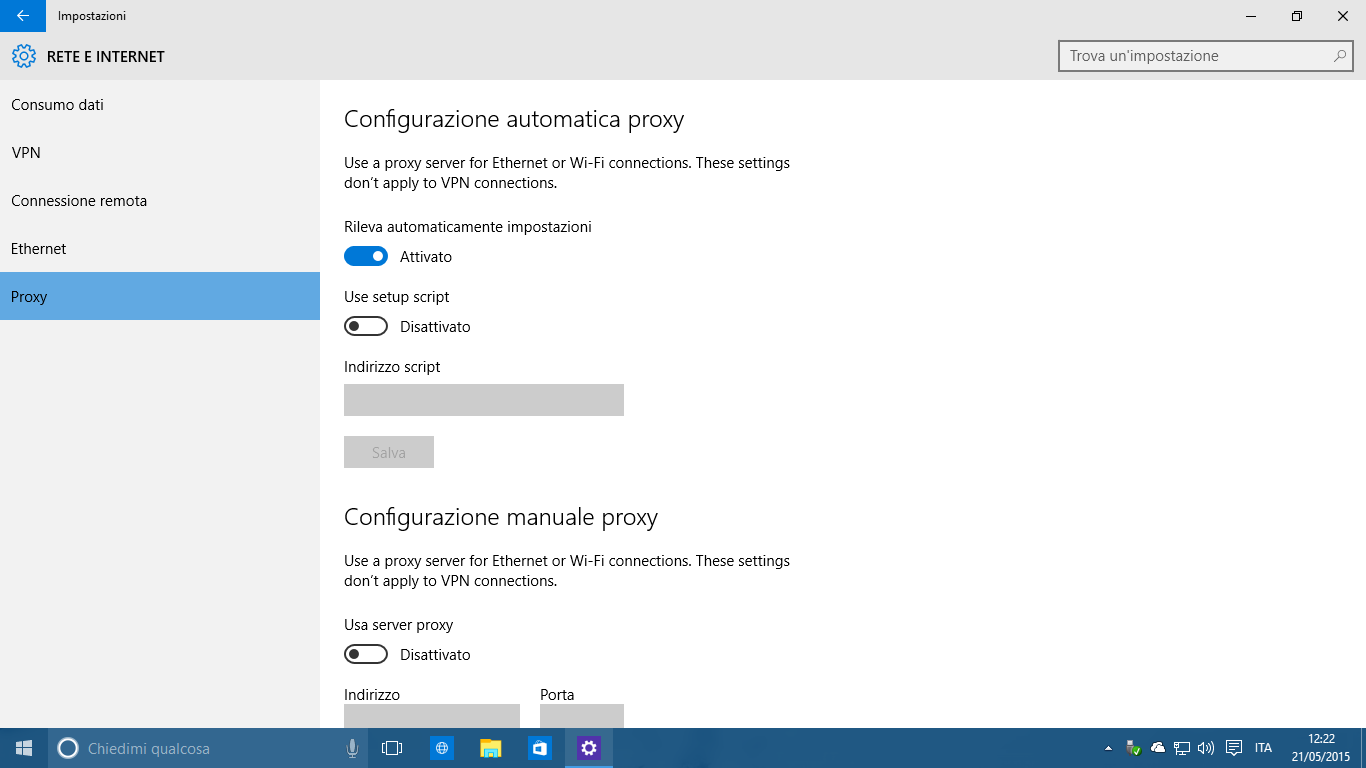
Task: Select the Ethernet section
Action: 160,249
